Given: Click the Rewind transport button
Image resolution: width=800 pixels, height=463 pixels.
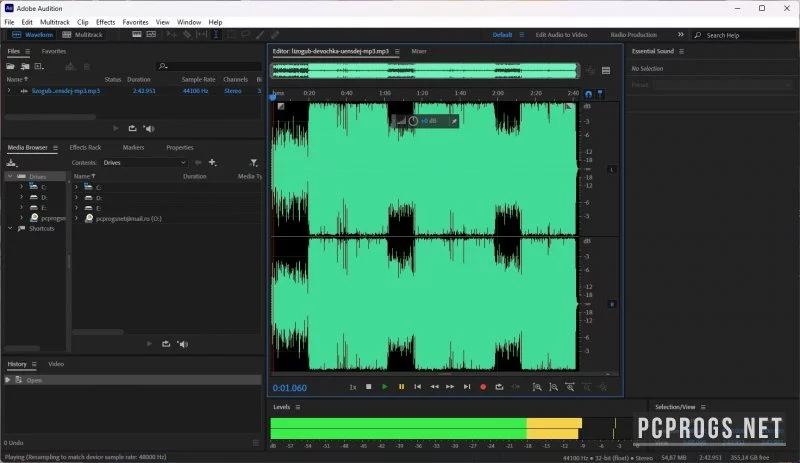Looking at the screenshot, I should [x=434, y=387].
